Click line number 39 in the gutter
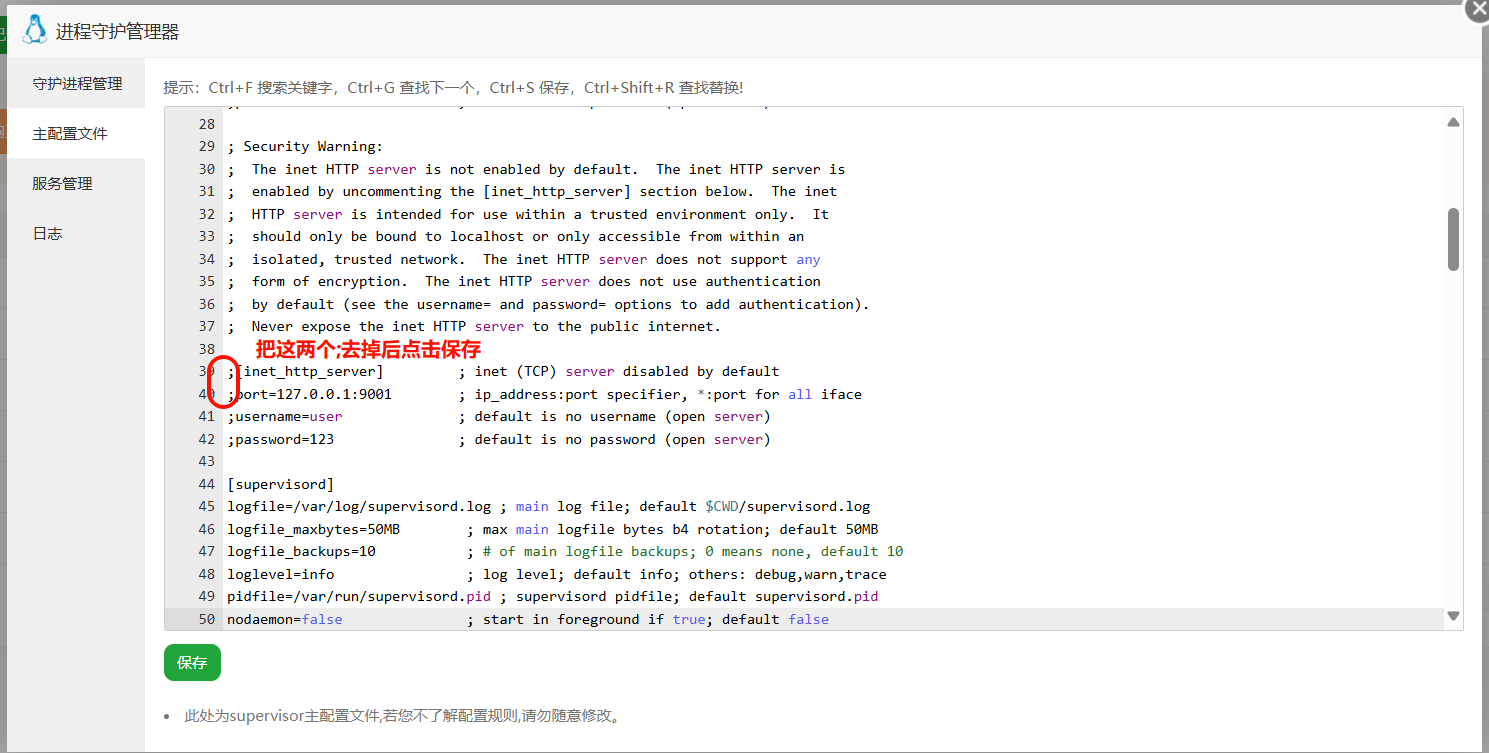Viewport: 1489px width, 753px height. (x=206, y=371)
